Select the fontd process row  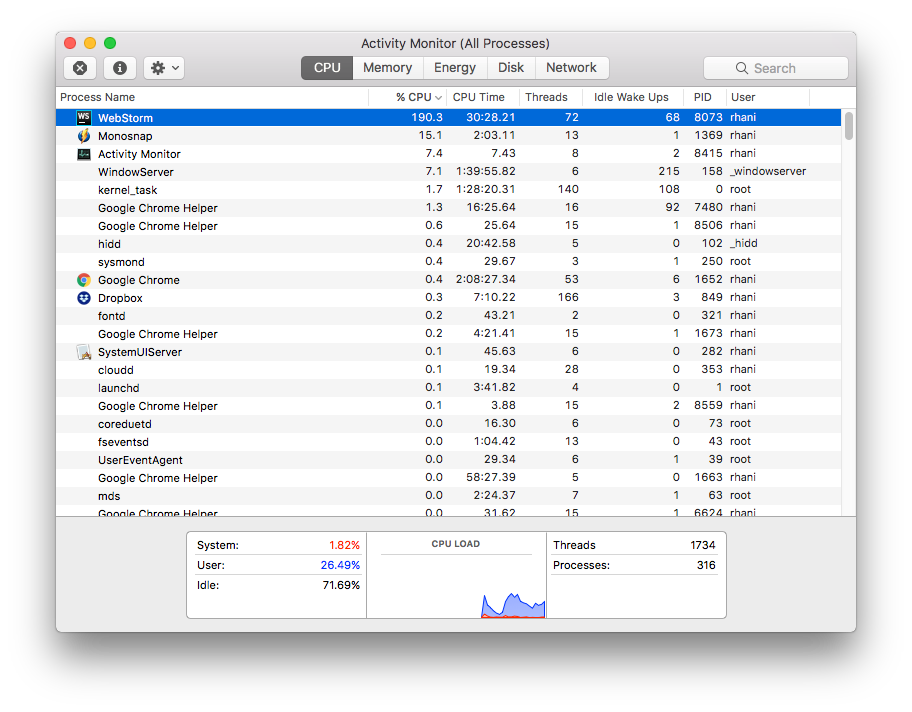coord(448,316)
